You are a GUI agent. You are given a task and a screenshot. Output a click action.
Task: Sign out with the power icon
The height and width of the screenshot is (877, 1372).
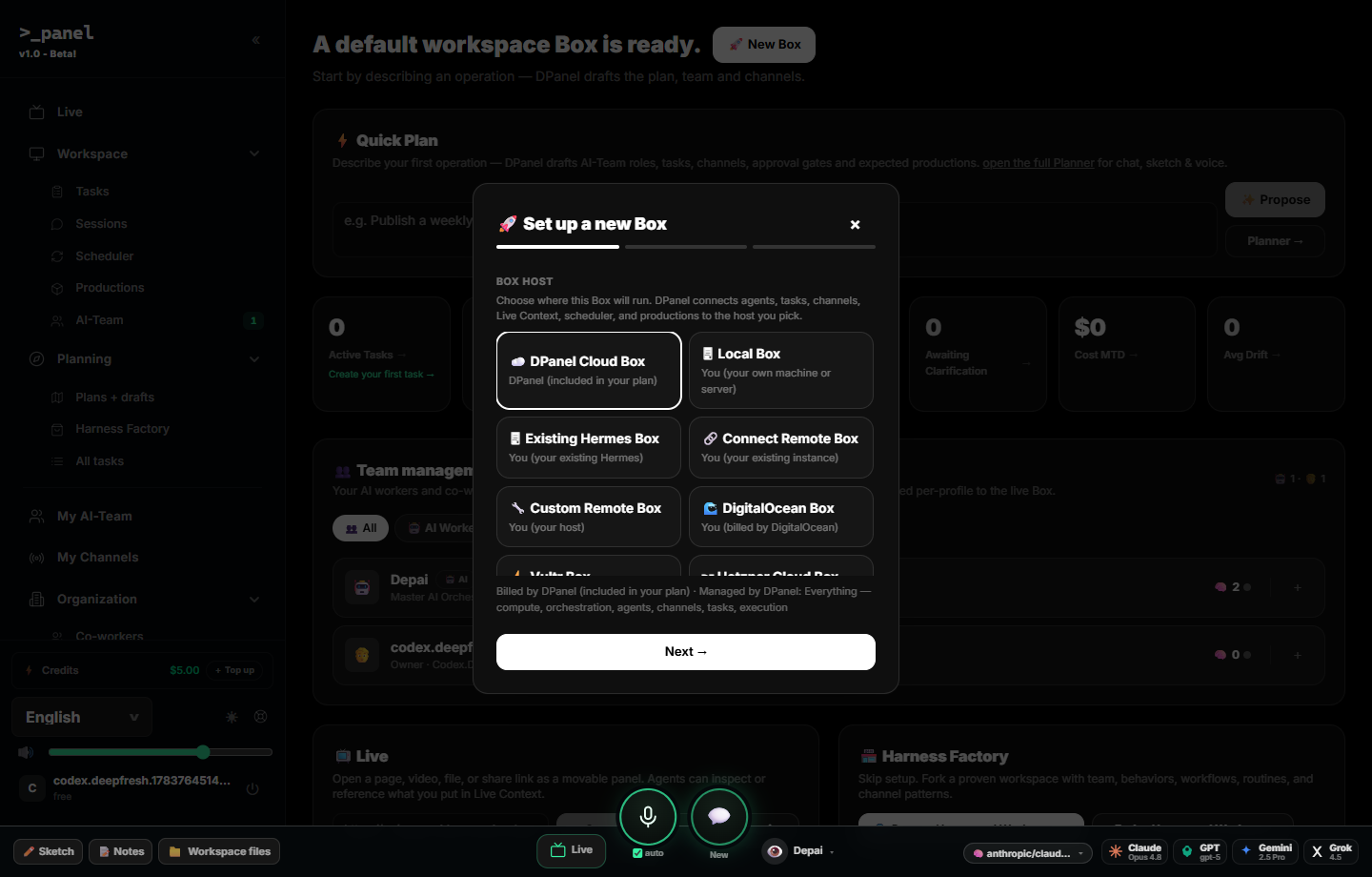click(x=252, y=788)
